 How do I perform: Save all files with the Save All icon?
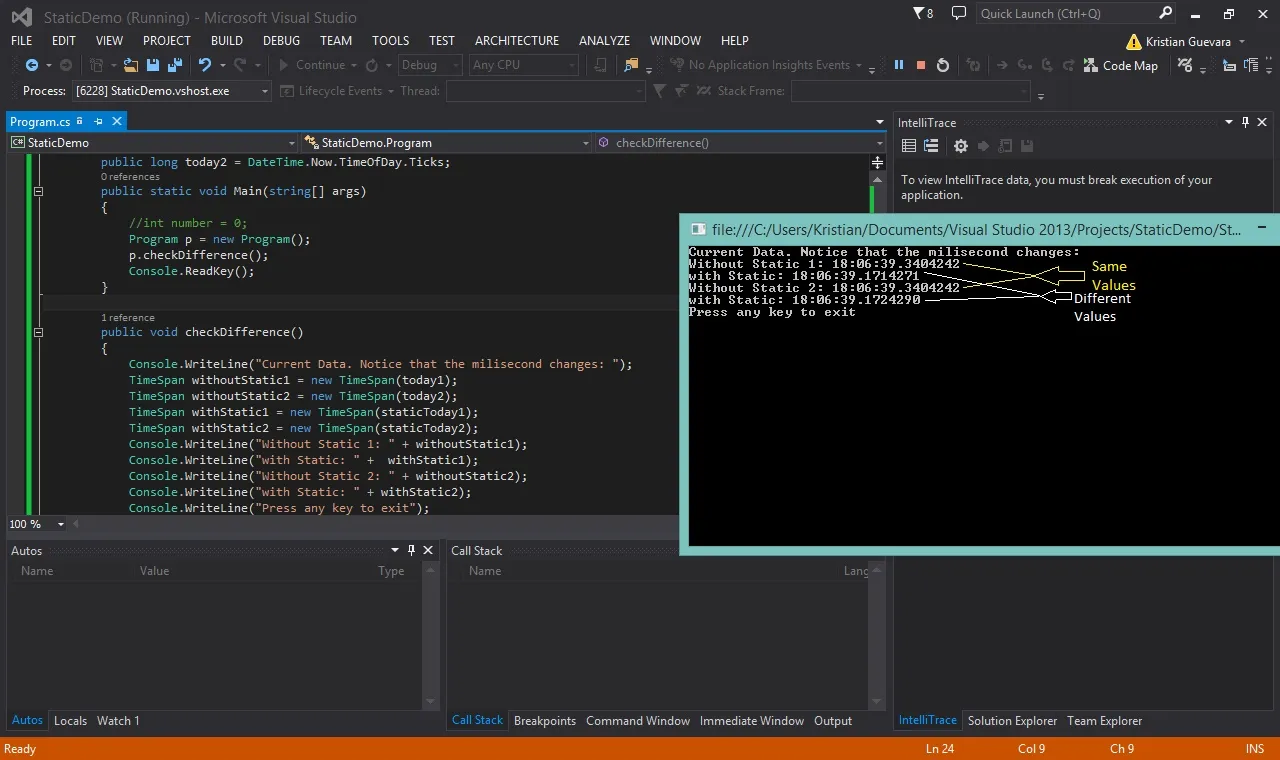[x=176, y=65]
